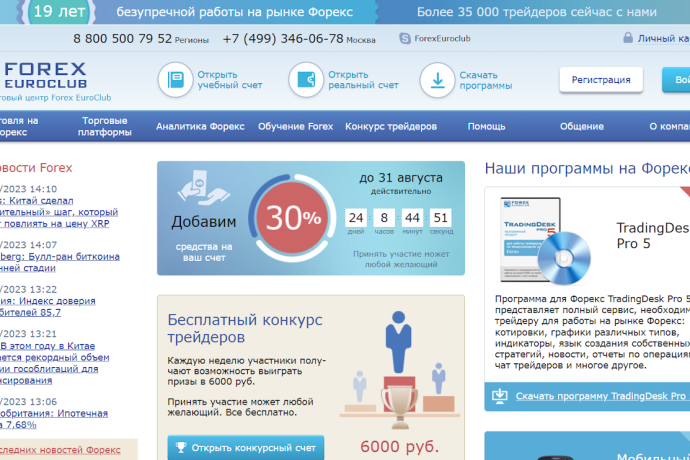Click the countdown days value 24
Screen dimensions: 690x460
(x=356, y=217)
